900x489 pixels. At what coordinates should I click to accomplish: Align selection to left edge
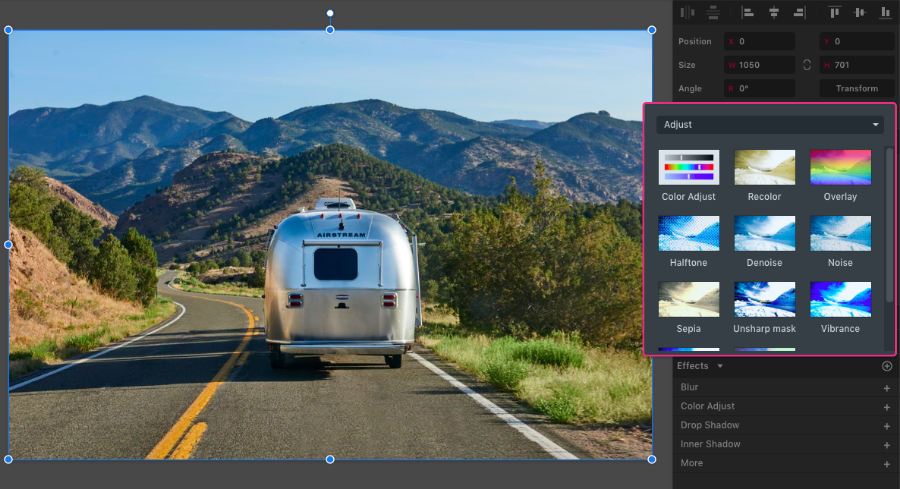(747, 12)
